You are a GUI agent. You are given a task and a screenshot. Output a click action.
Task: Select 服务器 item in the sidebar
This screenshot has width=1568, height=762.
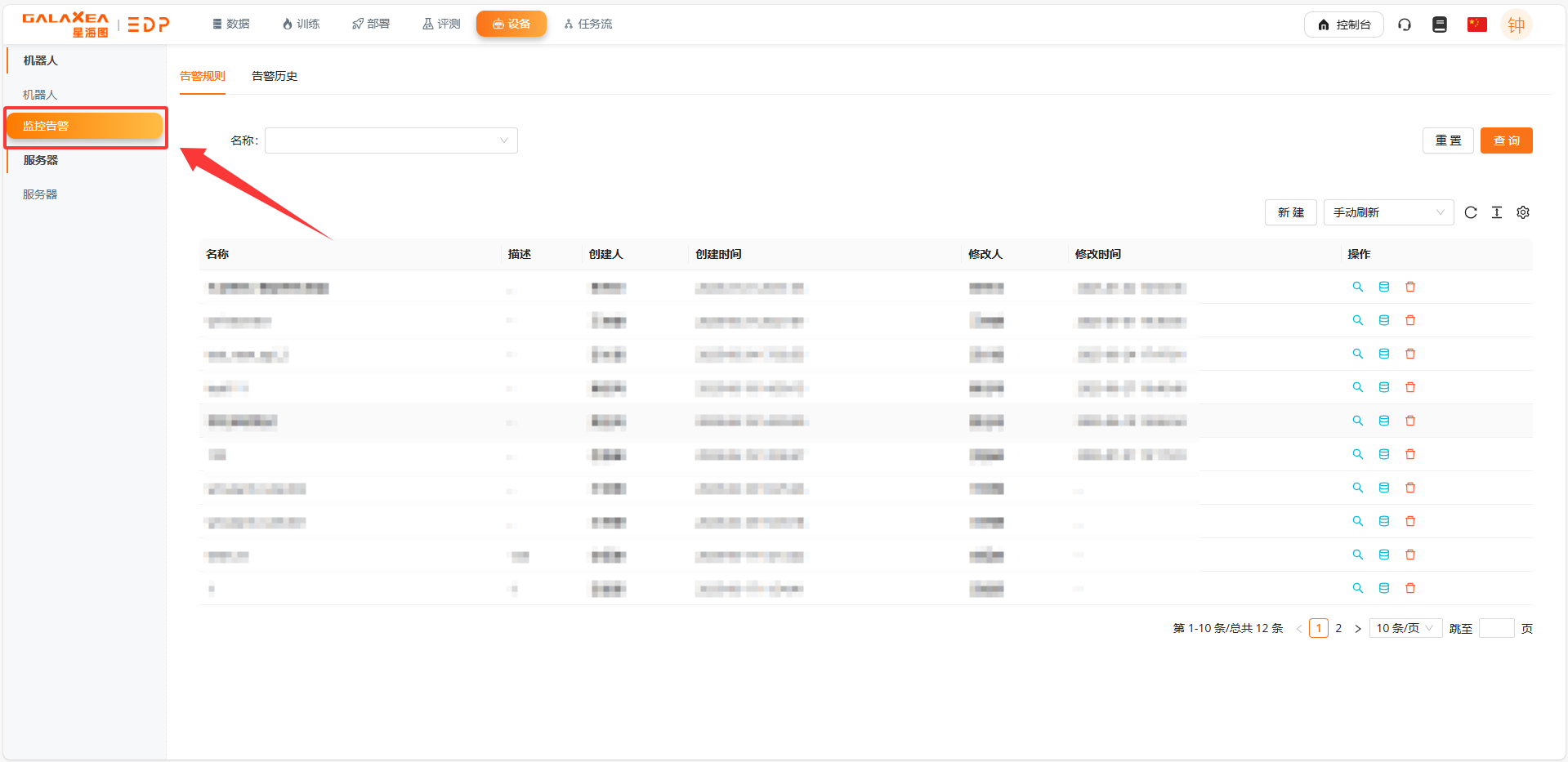[x=40, y=194]
